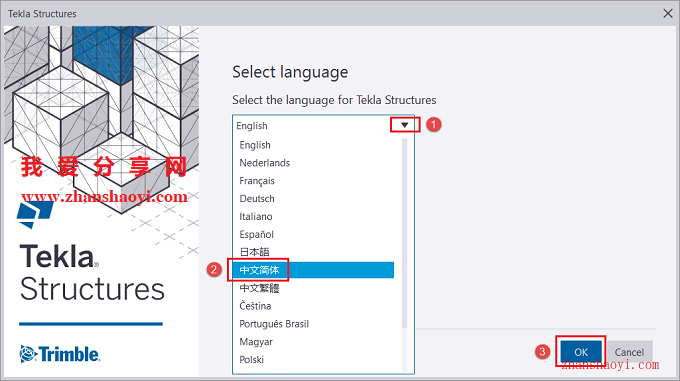Open the language dropdown arrow
Screen dimensions: 680x381
(x=405, y=125)
